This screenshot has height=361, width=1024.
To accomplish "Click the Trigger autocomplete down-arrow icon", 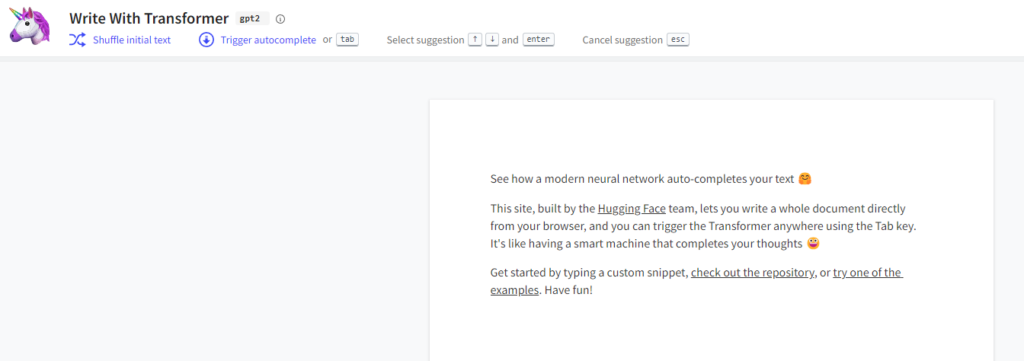I will 206,40.
